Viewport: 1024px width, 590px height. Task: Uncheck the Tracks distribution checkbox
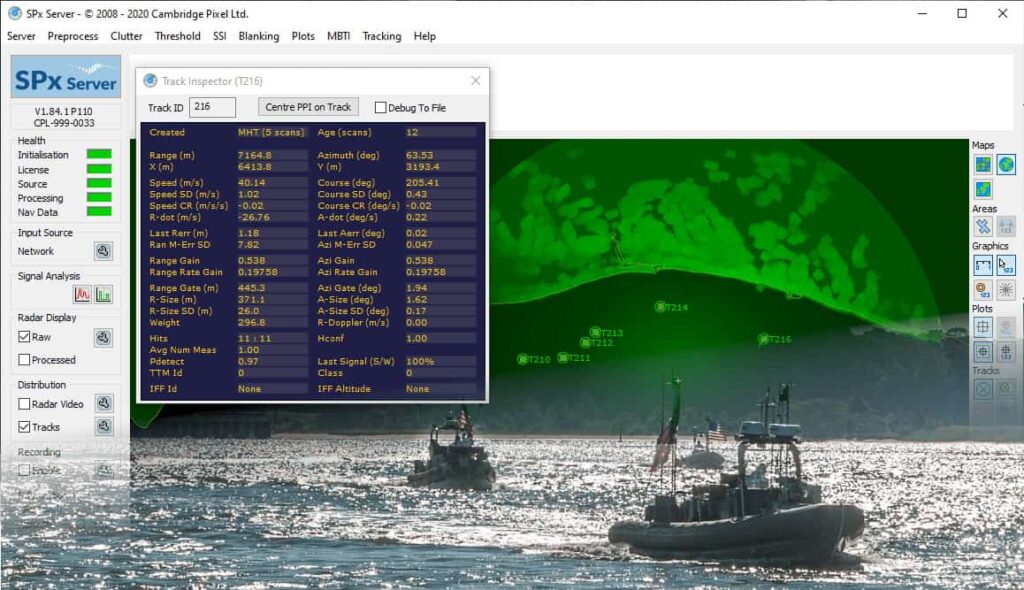click(x=24, y=427)
